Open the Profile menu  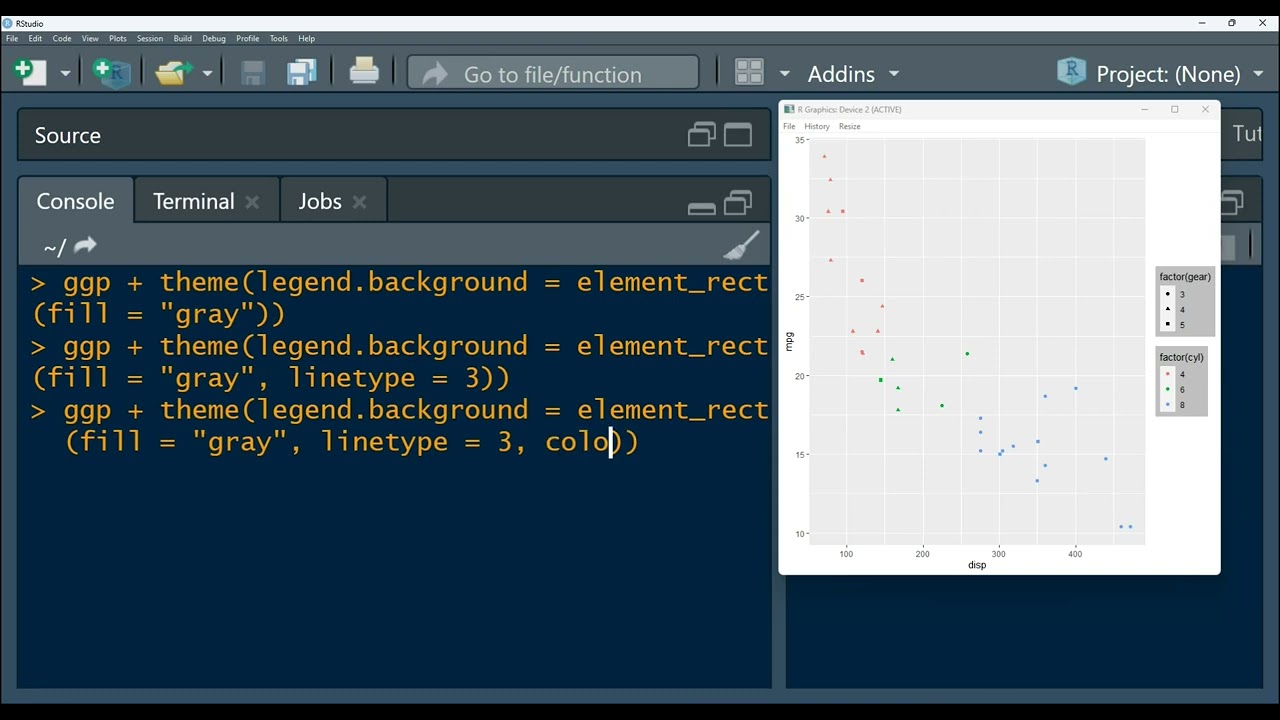[x=247, y=38]
